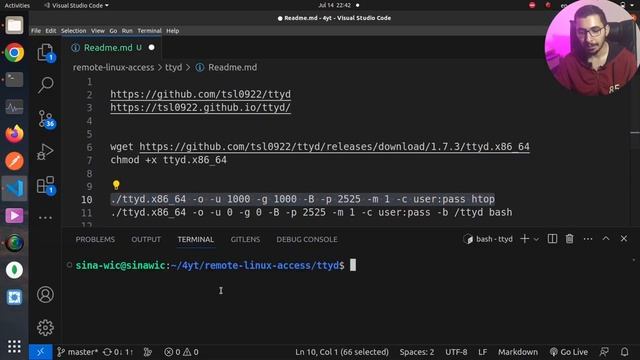Select the Readme.md editor tab
640x360 pixels.
pyautogui.click(x=112, y=48)
